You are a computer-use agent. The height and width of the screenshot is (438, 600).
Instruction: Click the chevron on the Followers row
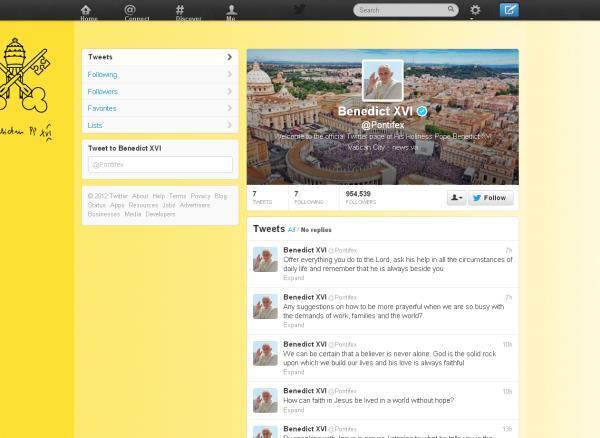tap(230, 91)
